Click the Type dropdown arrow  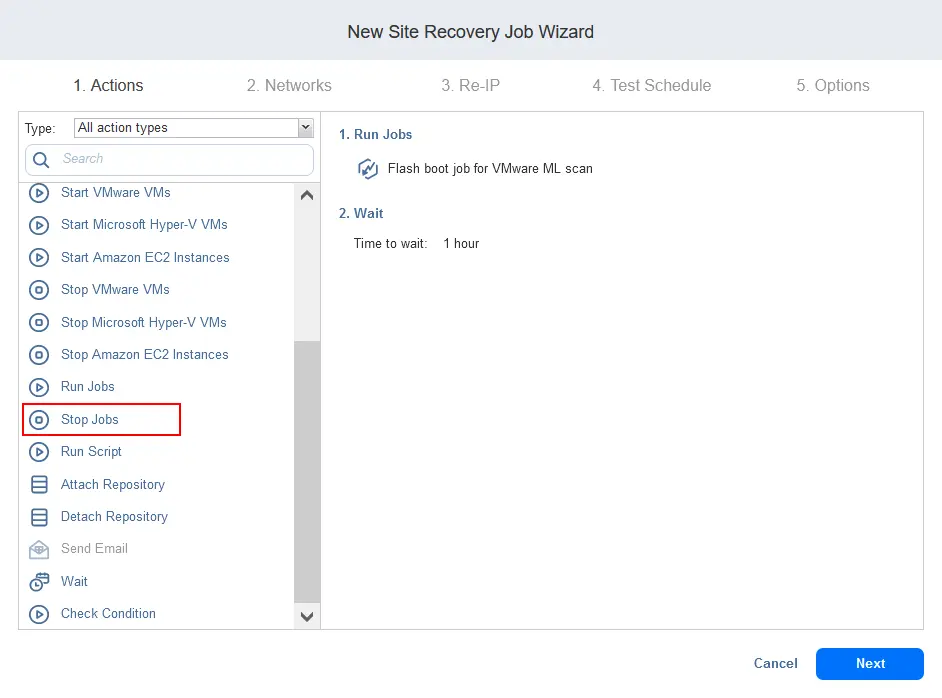tap(306, 128)
